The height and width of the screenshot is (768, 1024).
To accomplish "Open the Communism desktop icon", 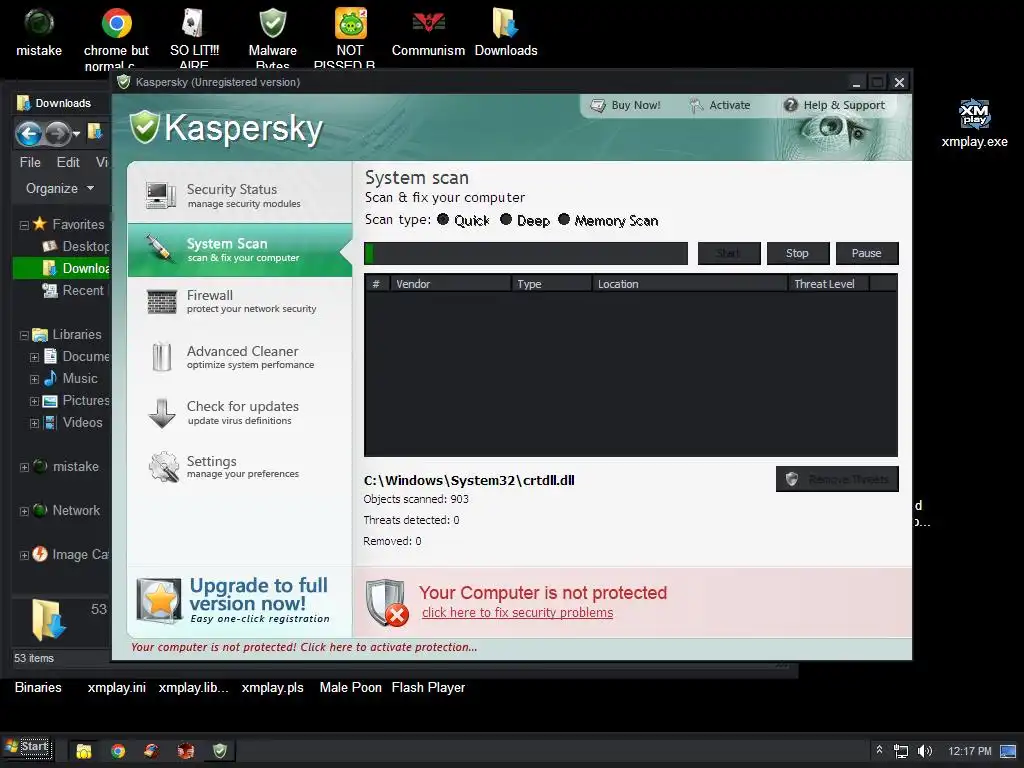I will [x=428, y=24].
